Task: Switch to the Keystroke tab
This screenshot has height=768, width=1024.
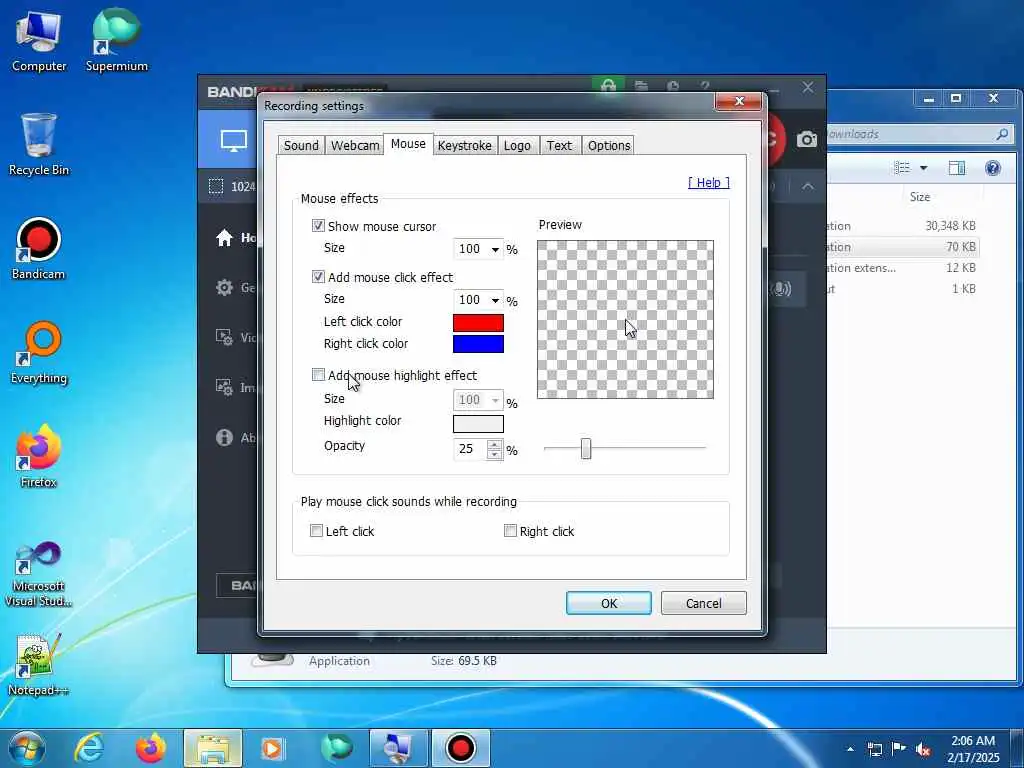Action: click(x=464, y=146)
